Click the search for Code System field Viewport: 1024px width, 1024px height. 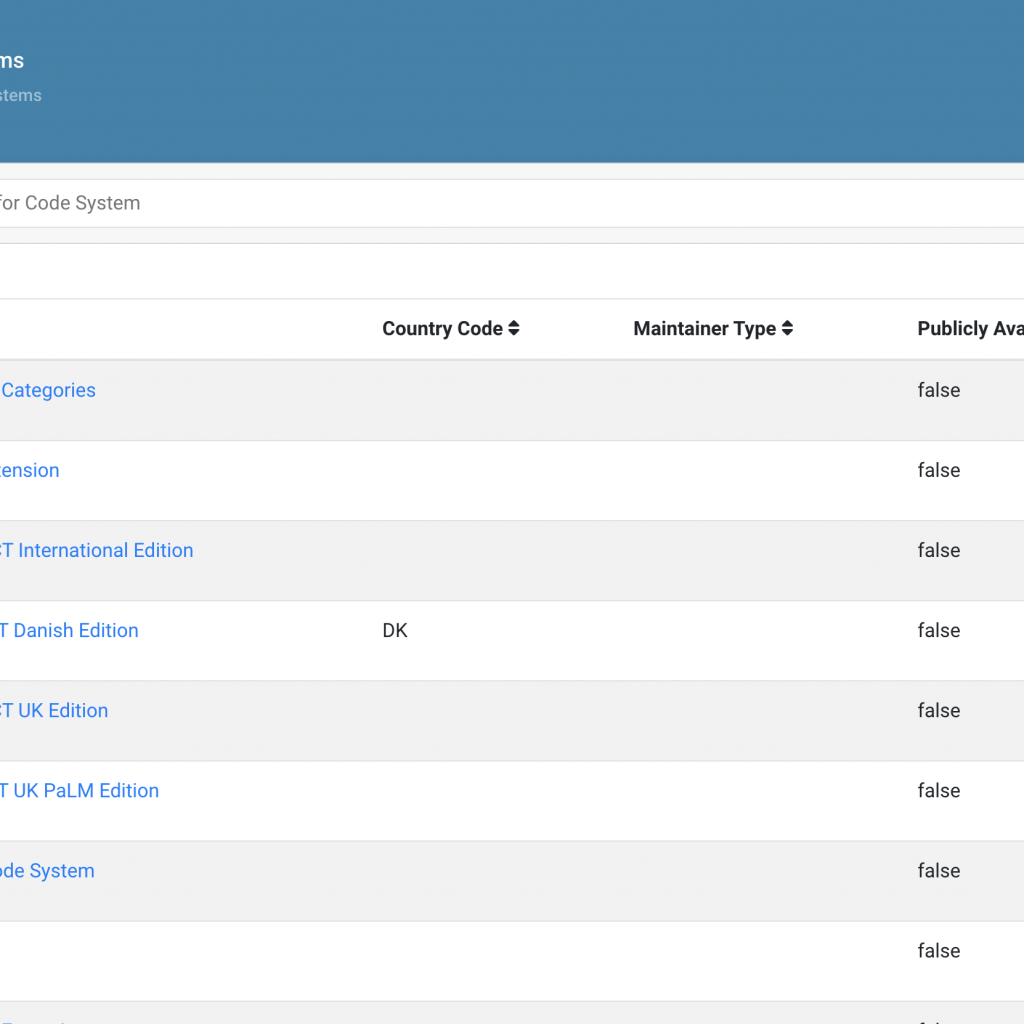point(512,203)
